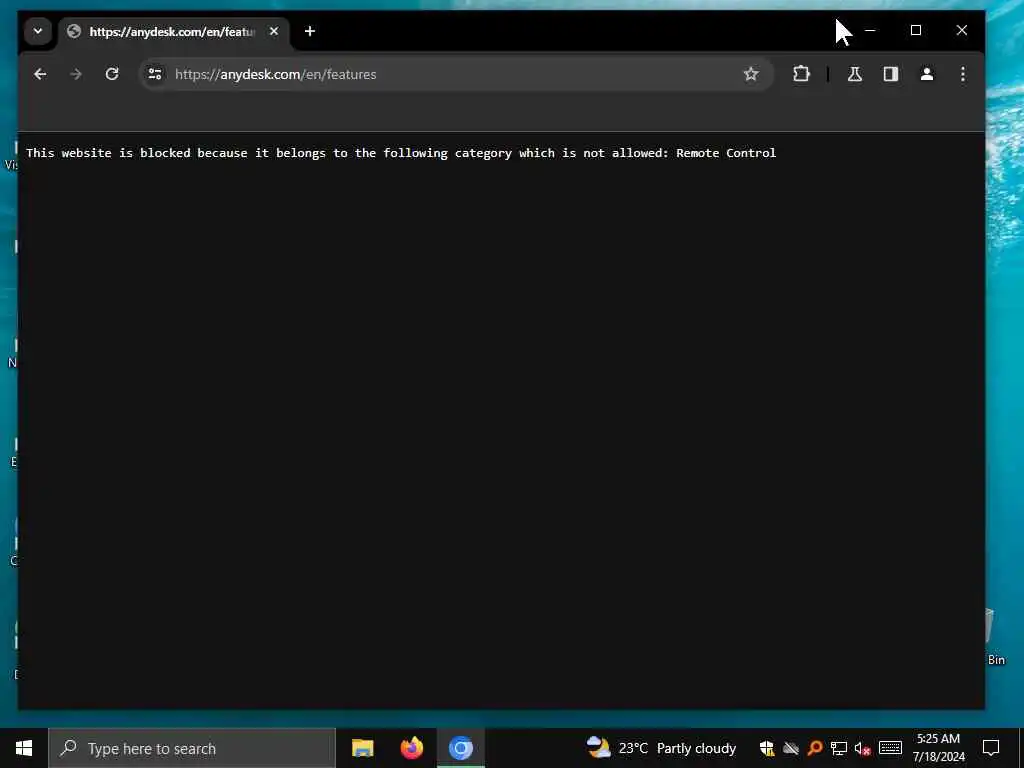Open Windows Security tray icon

point(767,748)
